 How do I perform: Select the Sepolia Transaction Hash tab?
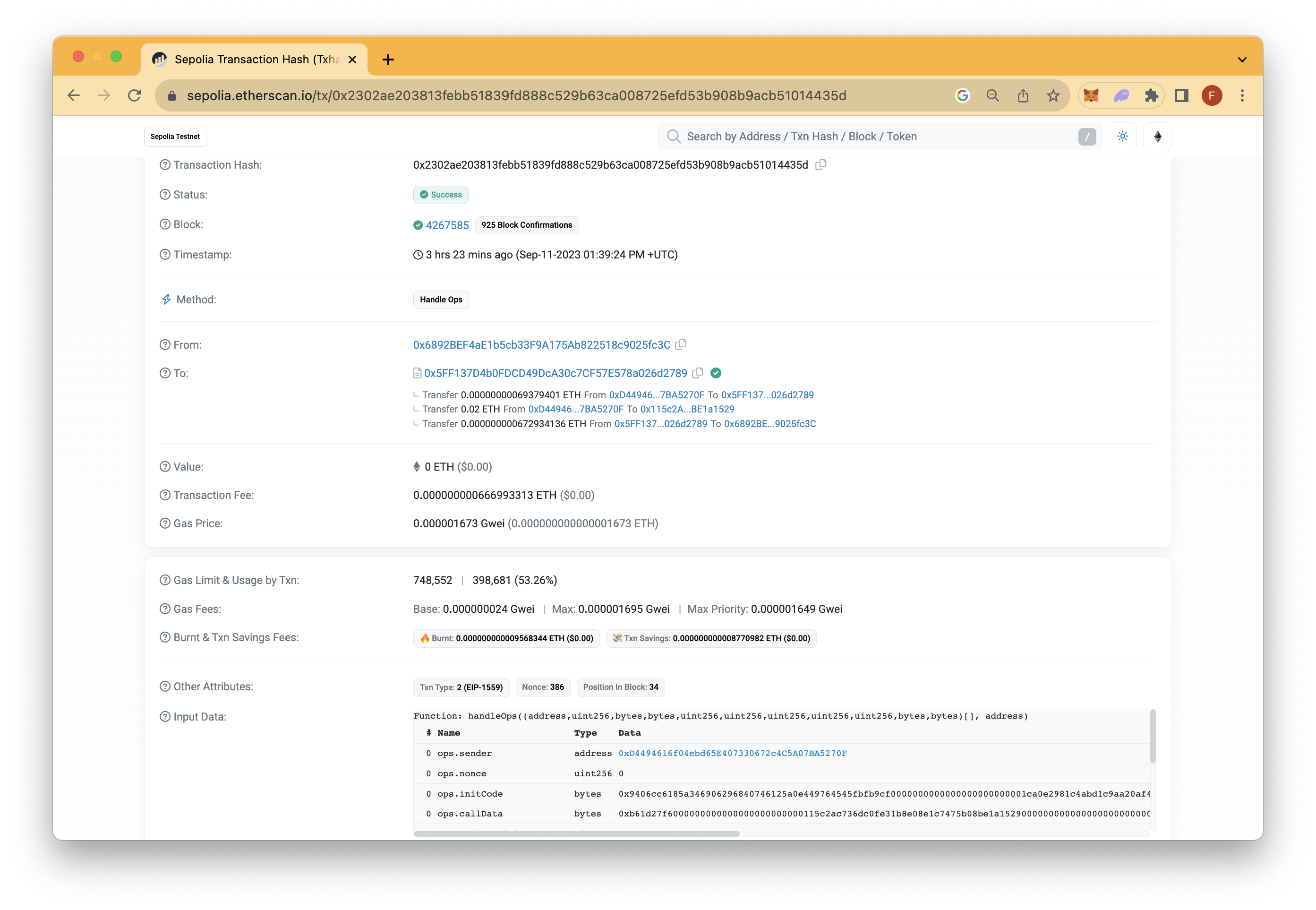(254, 60)
